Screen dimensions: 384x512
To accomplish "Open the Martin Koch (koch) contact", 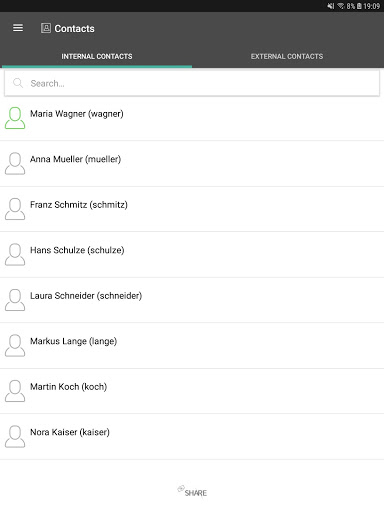I will click(192, 391).
